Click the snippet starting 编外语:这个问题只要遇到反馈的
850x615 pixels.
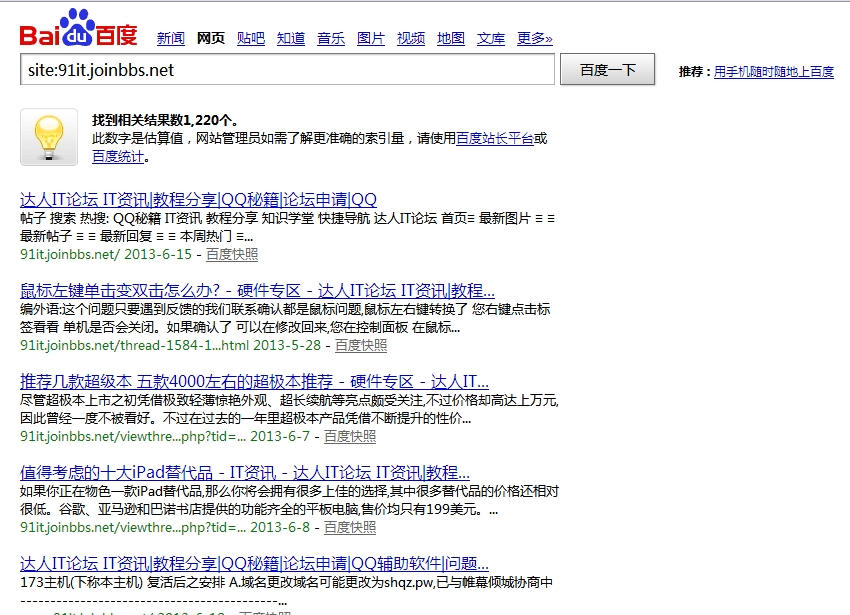point(285,318)
